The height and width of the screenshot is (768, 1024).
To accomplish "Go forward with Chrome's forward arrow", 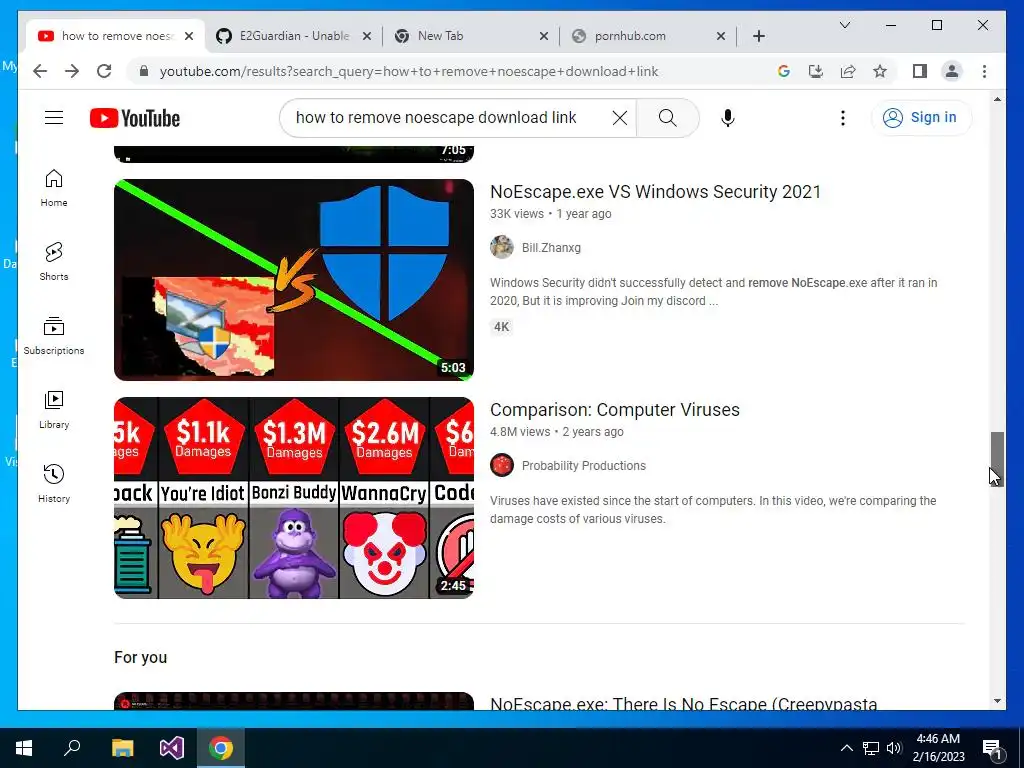I will 72,71.
